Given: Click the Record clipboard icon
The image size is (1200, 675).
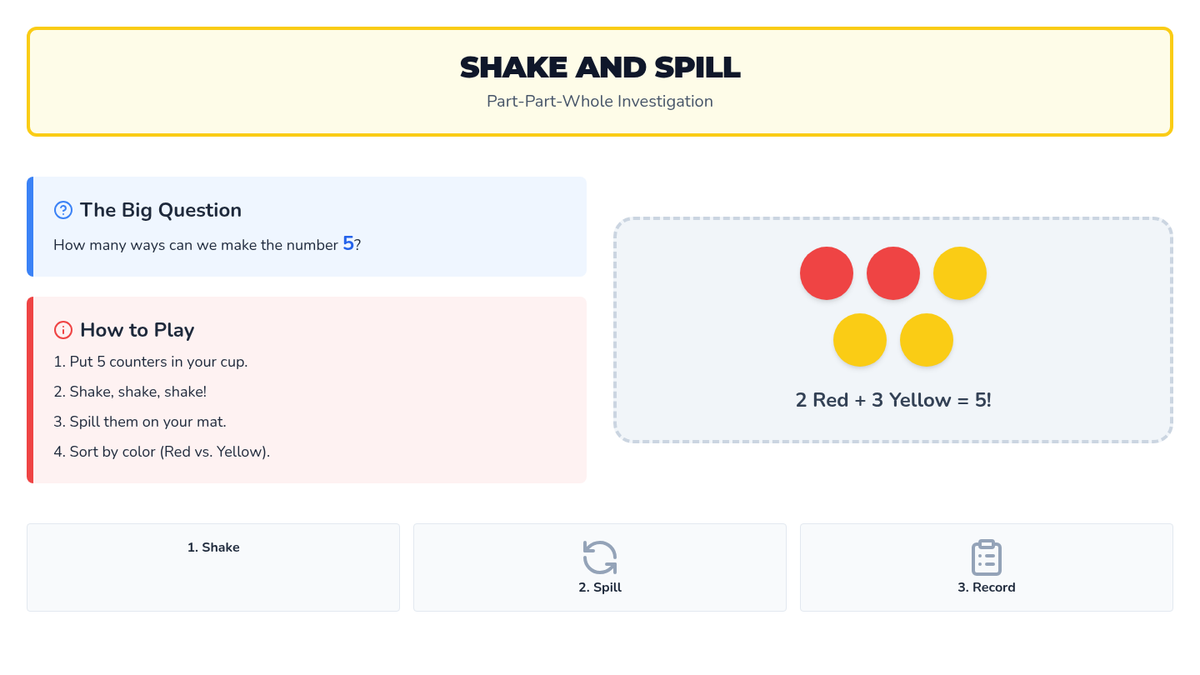Looking at the screenshot, I should [x=986, y=557].
